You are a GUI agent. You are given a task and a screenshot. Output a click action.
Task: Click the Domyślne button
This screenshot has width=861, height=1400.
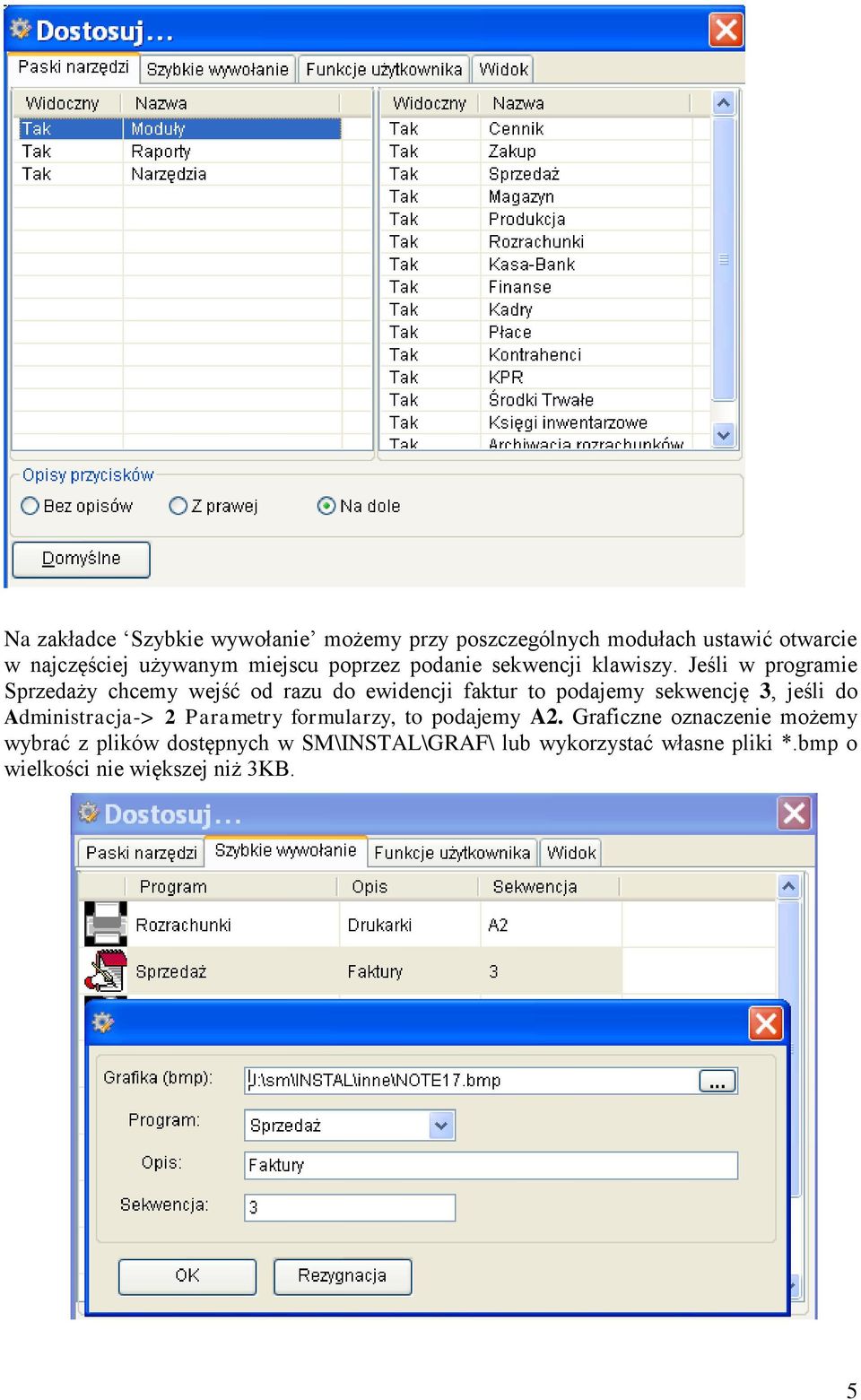[x=81, y=559]
